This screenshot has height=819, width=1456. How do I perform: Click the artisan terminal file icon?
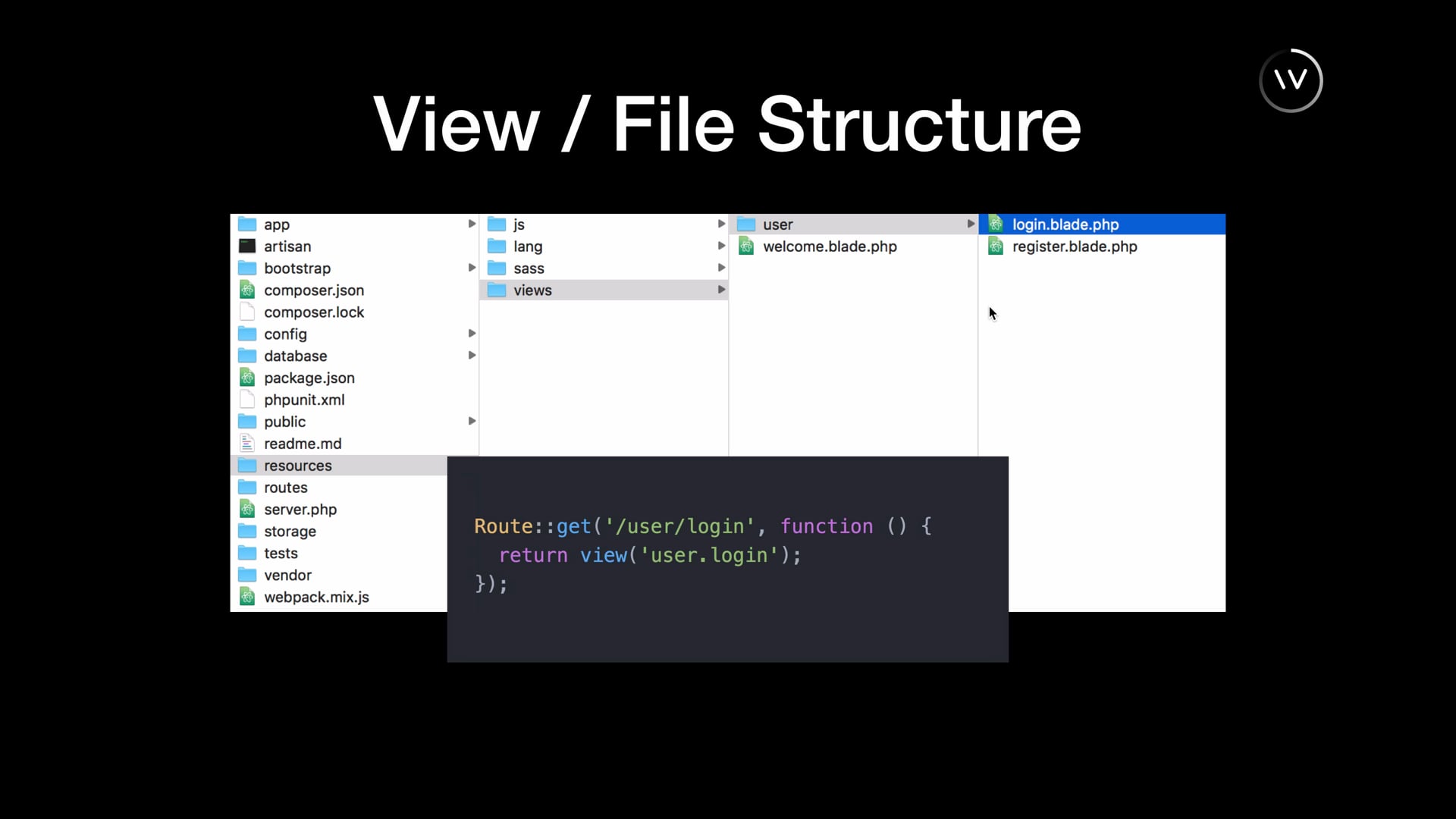tap(247, 246)
